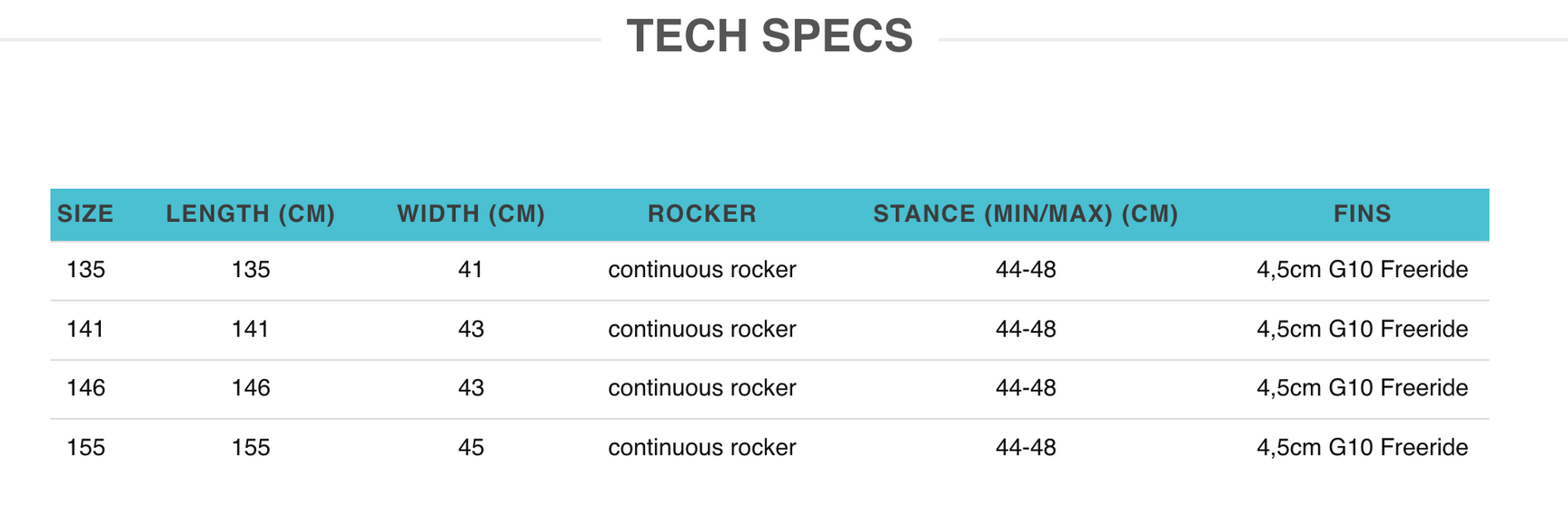The width and height of the screenshot is (1568, 528).
Task: Click the length value 141
Action: [x=251, y=329]
